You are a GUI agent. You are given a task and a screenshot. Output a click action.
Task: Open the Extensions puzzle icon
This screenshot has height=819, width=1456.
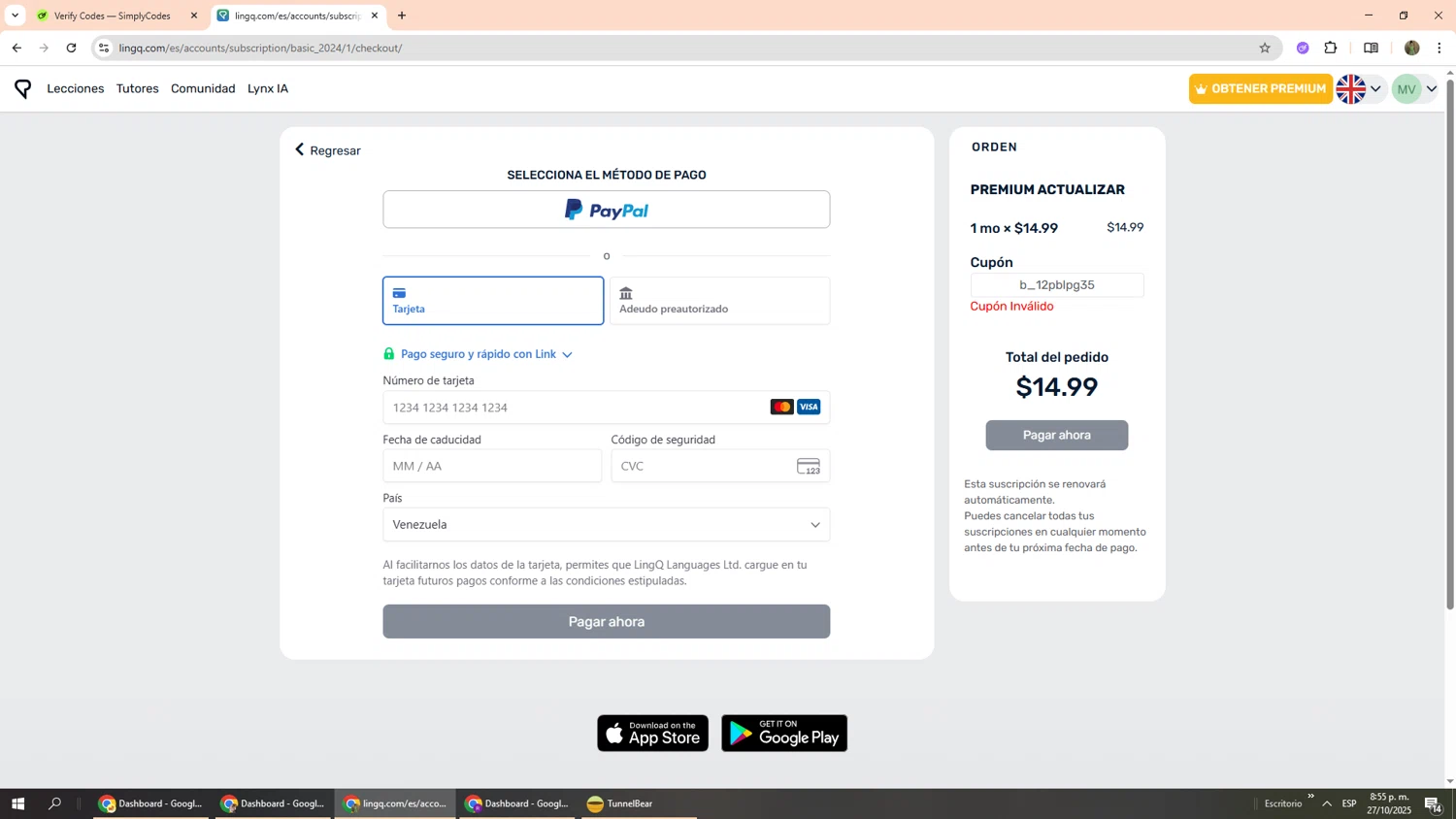pyautogui.click(x=1331, y=48)
